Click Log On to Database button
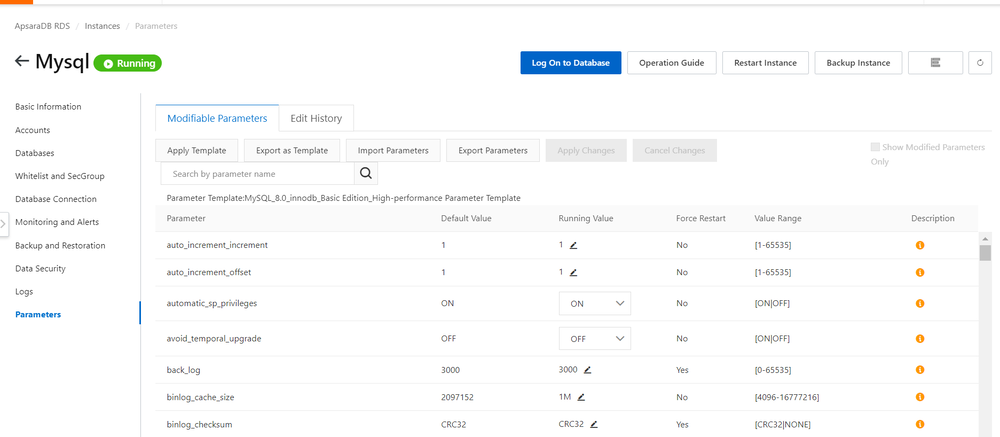This screenshot has height=437, width=1000. pos(570,63)
